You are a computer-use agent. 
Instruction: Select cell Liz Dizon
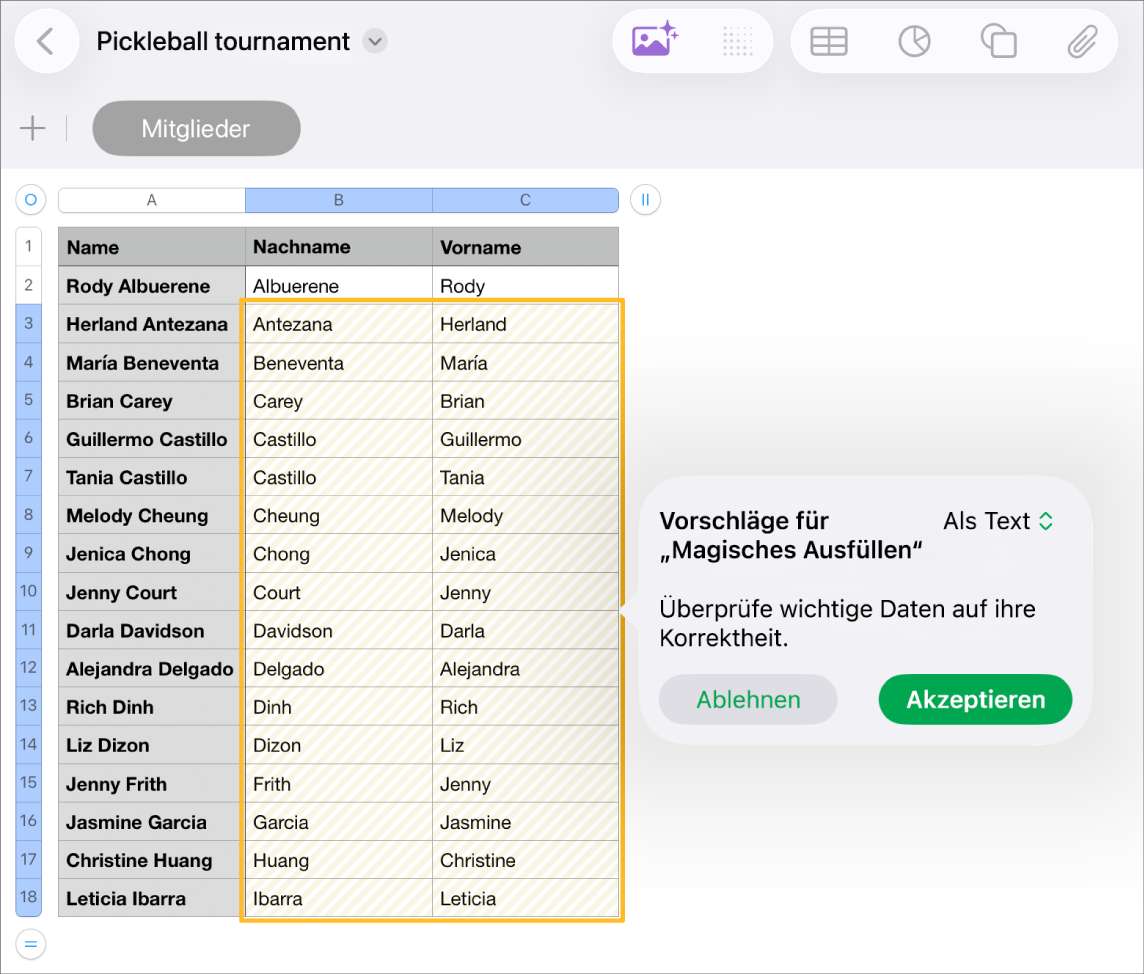point(152,745)
